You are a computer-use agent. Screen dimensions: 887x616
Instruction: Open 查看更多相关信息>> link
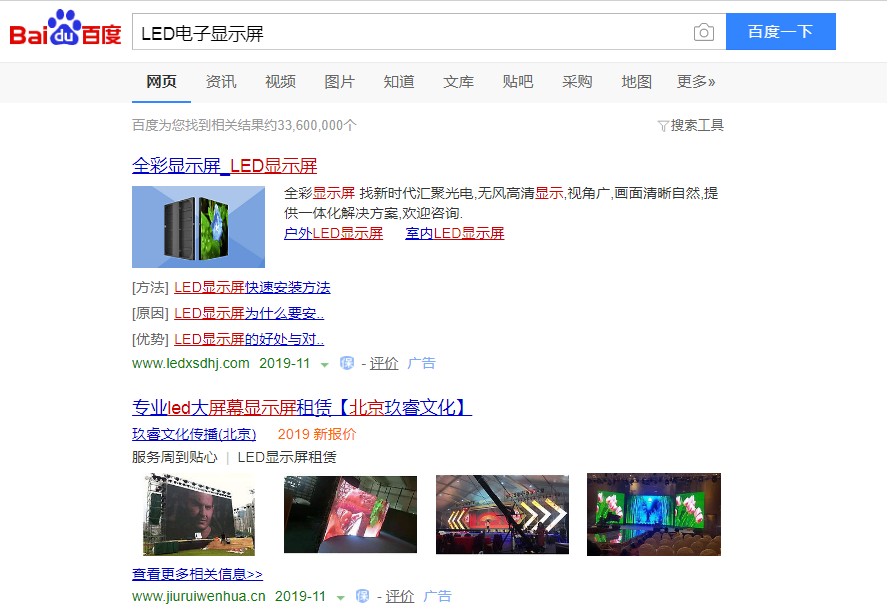pyautogui.click(x=197, y=574)
